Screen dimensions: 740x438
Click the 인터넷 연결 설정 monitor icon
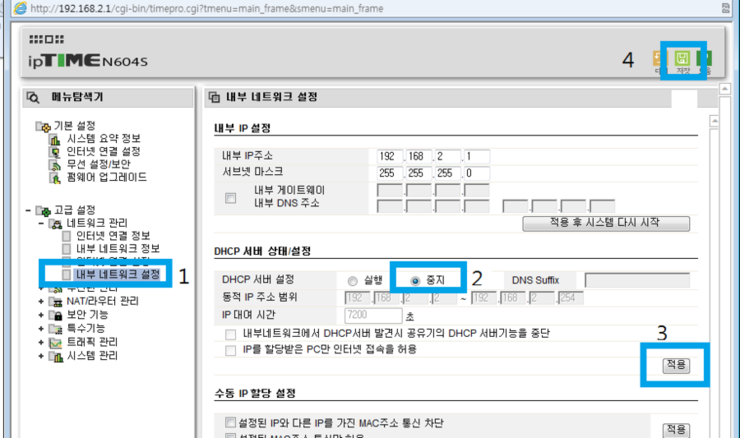coord(55,152)
